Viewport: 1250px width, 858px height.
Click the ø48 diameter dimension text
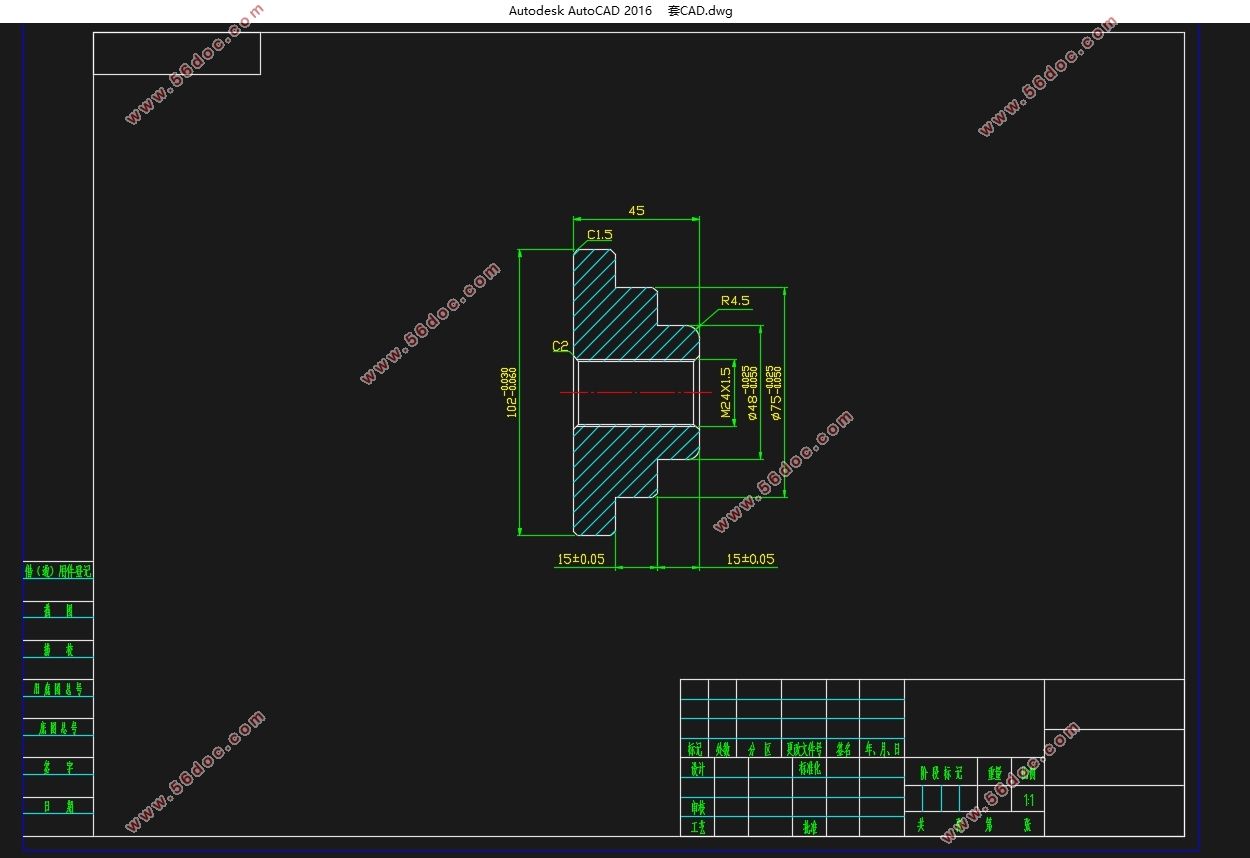pos(751,392)
